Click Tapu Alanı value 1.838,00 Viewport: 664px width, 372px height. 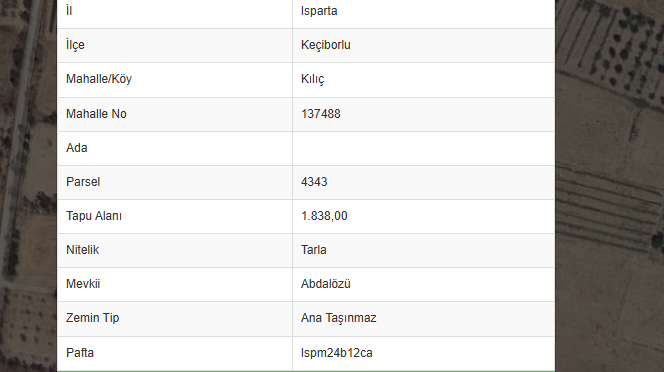[324, 216]
